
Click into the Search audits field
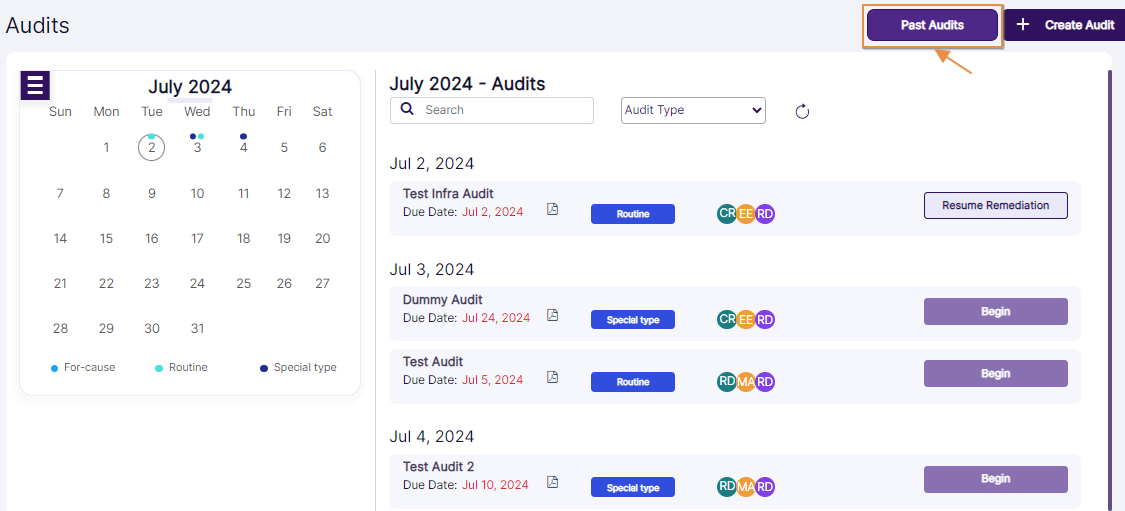click(x=492, y=110)
